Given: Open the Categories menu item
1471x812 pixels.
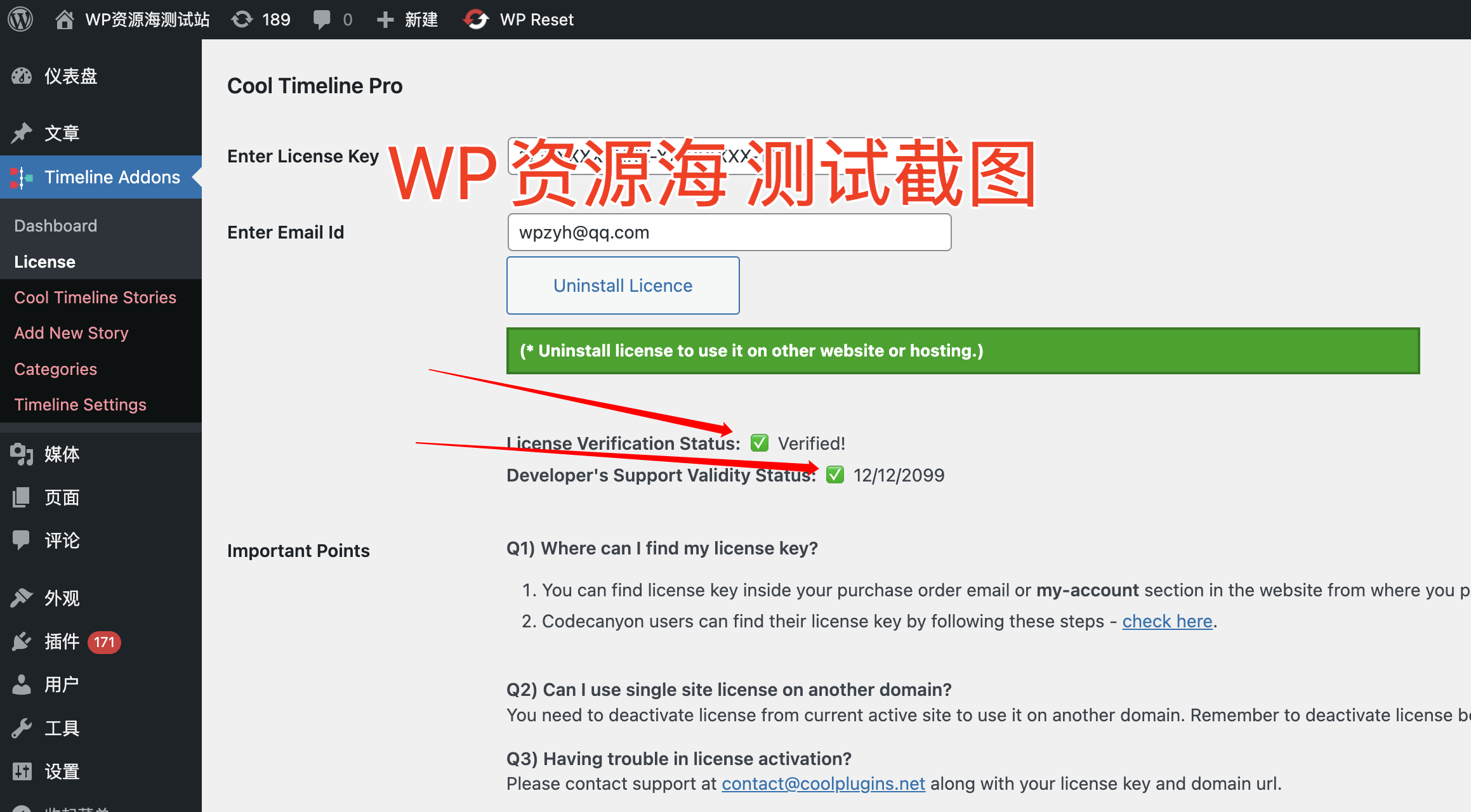Looking at the screenshot, I should (55, 368).
